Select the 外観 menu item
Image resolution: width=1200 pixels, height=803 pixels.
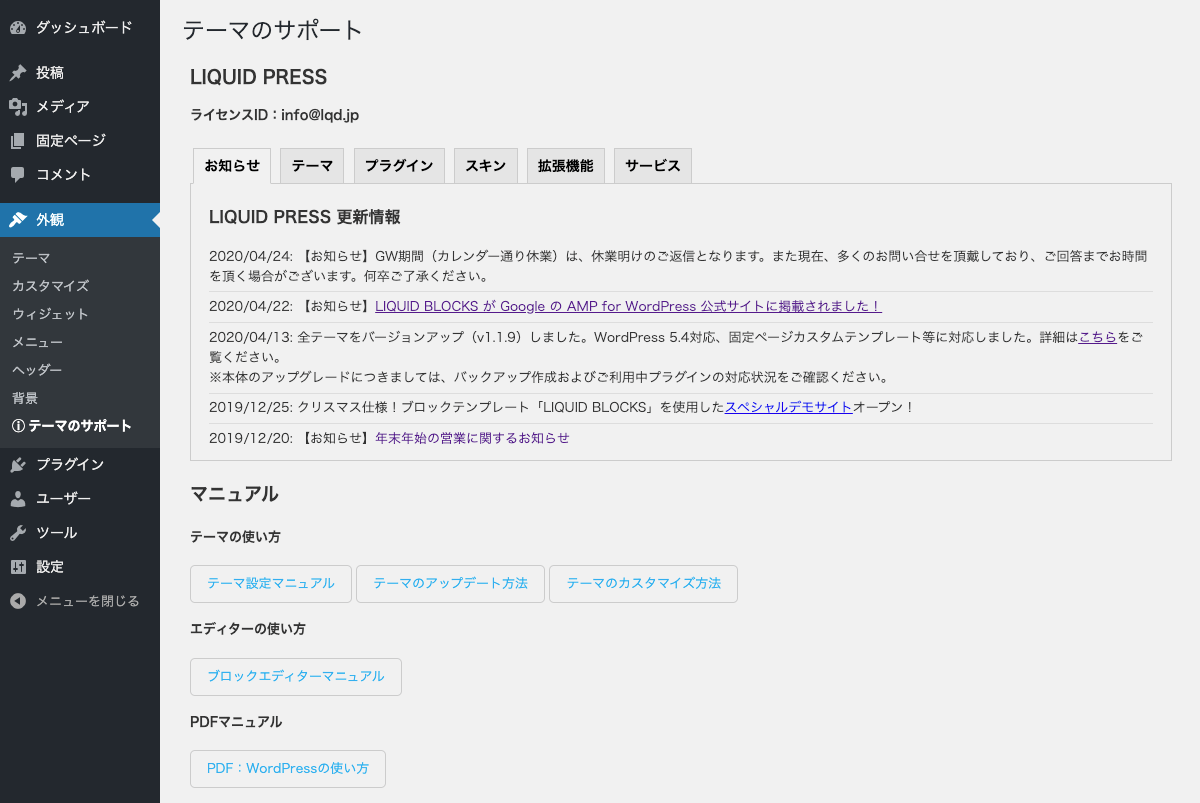tap(80, 220)
